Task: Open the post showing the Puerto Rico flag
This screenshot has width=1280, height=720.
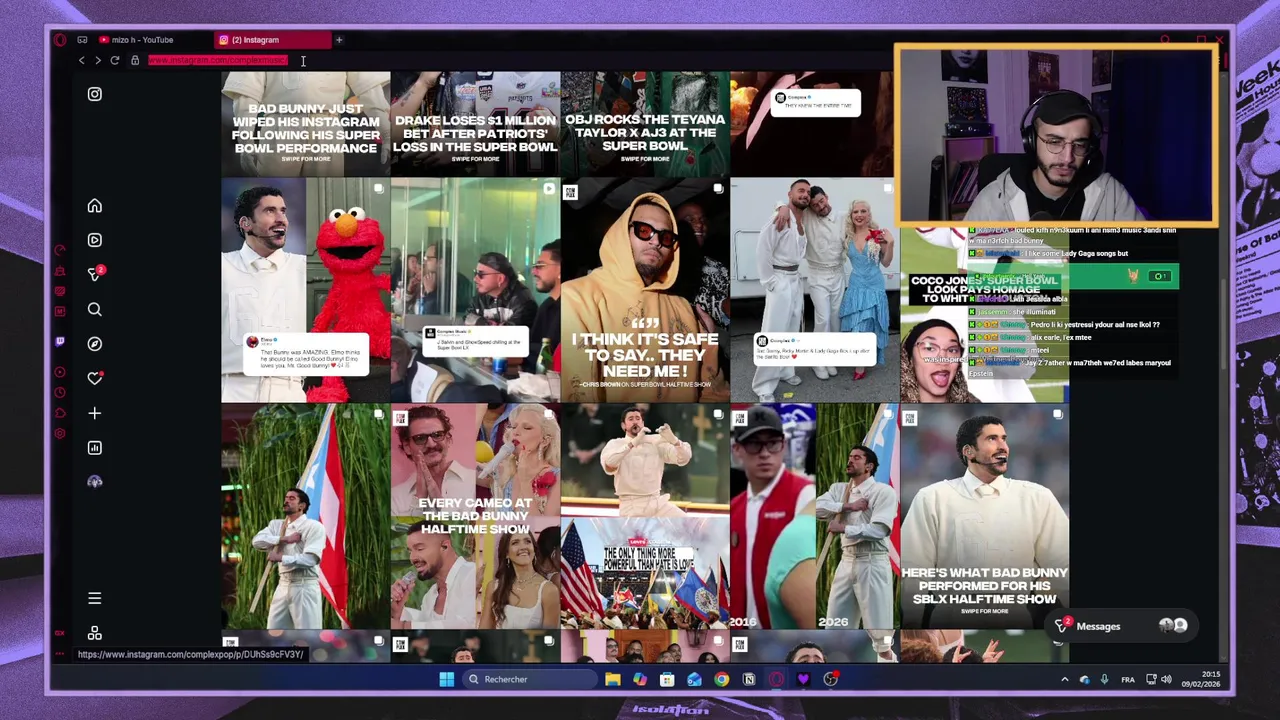Action: (x=305, y=517)
